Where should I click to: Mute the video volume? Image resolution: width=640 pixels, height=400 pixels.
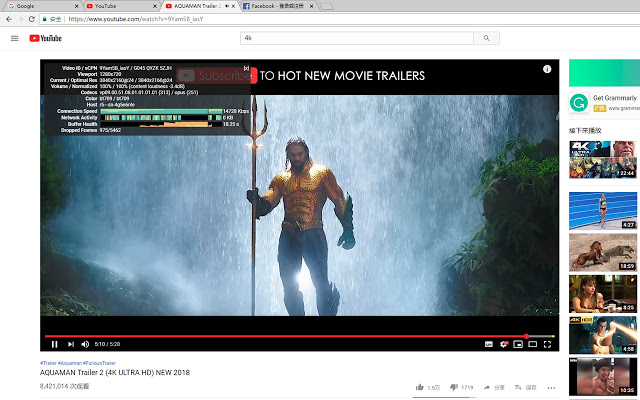85,344
